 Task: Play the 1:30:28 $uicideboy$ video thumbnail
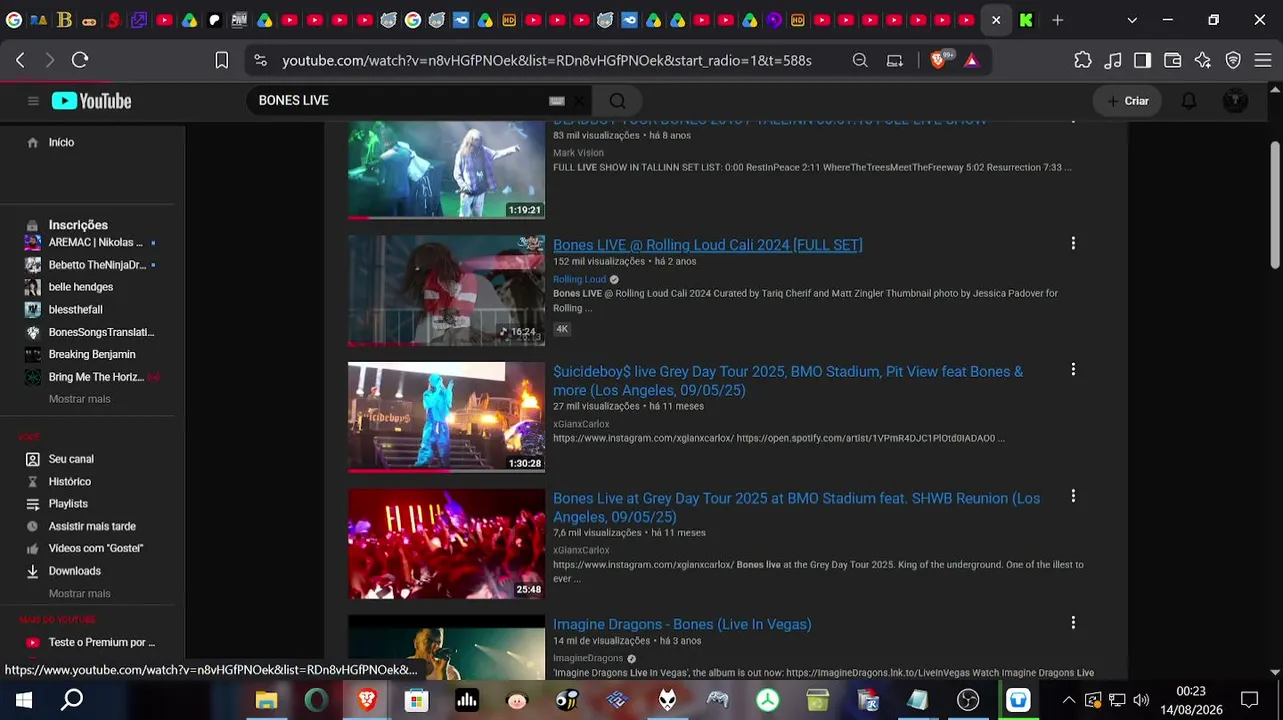coord(446,417)
